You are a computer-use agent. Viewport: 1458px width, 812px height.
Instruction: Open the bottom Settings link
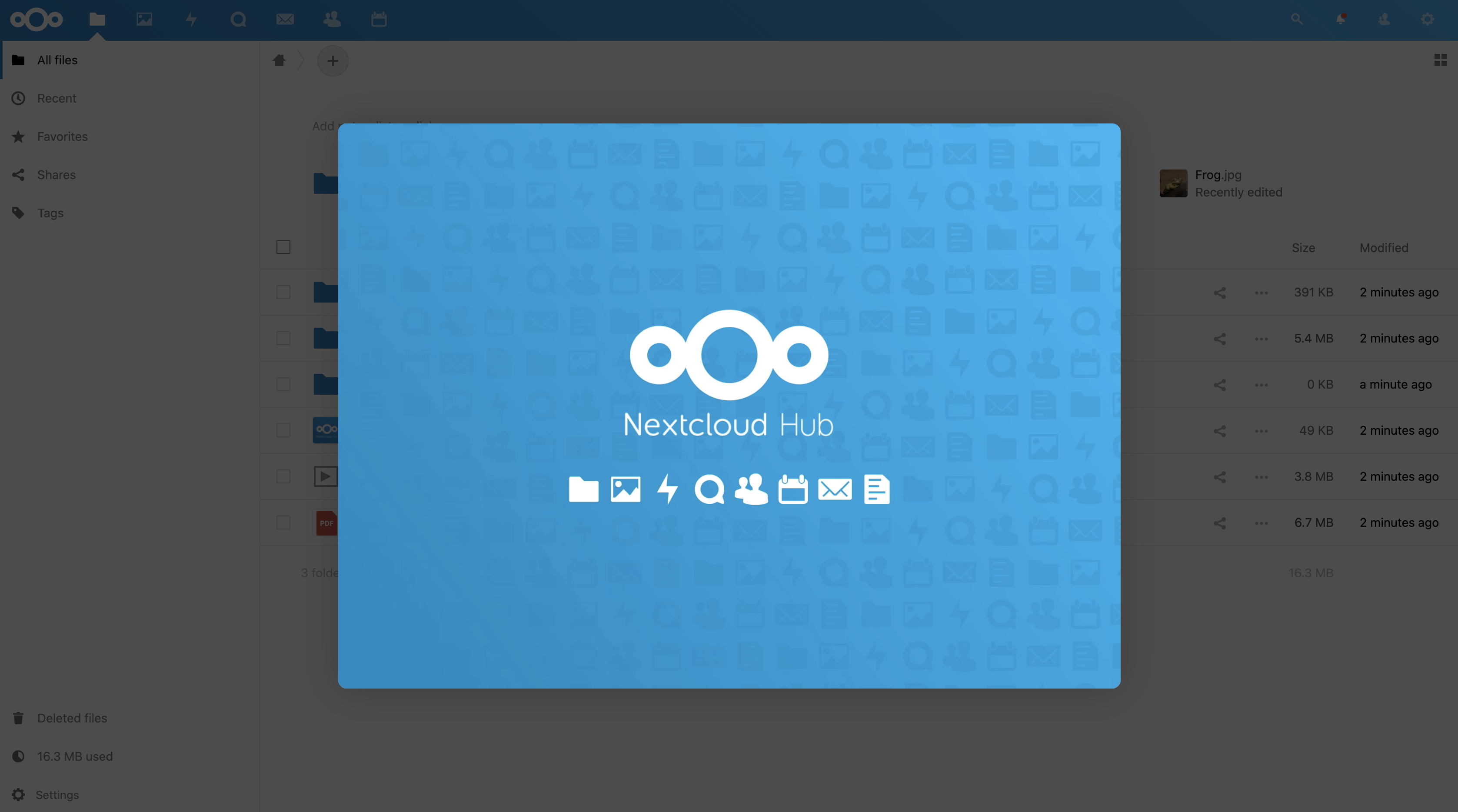point(57,795)
